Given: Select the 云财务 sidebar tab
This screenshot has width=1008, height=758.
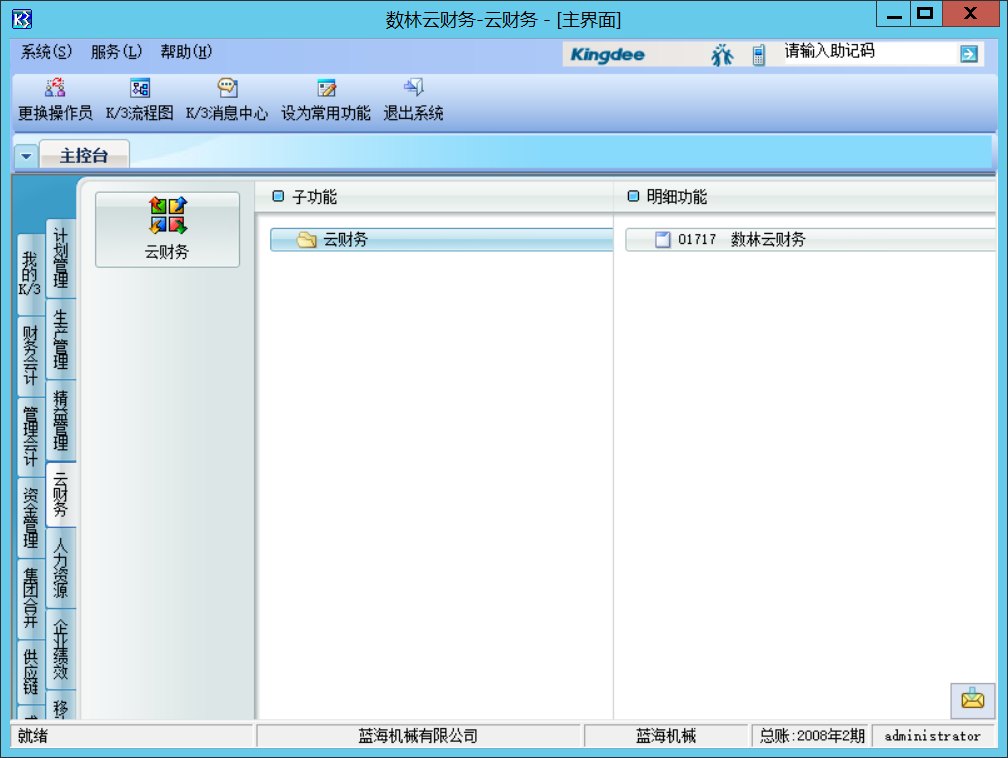Looking at the screenshot, I should click(61, 494).
